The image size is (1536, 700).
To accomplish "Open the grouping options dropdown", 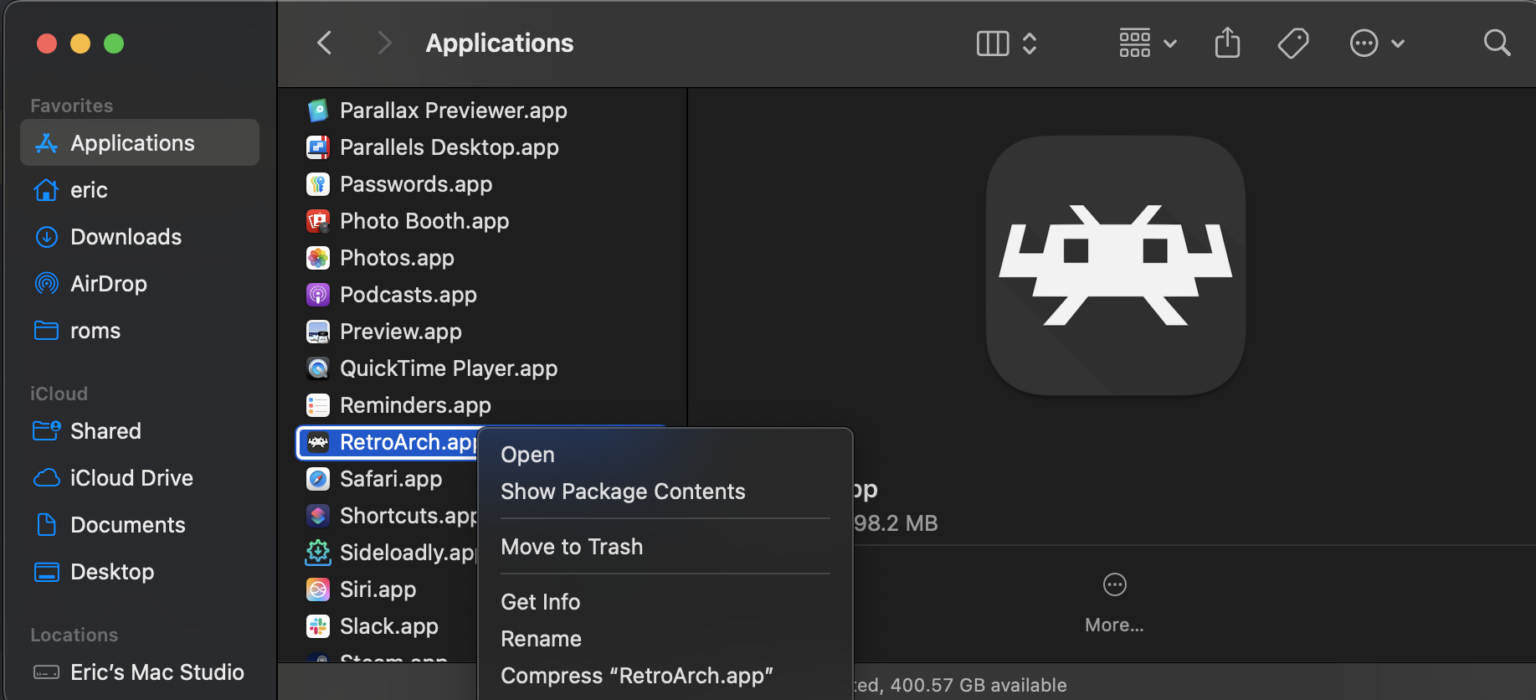I will pyautogui.click(x=1146, y=42).
